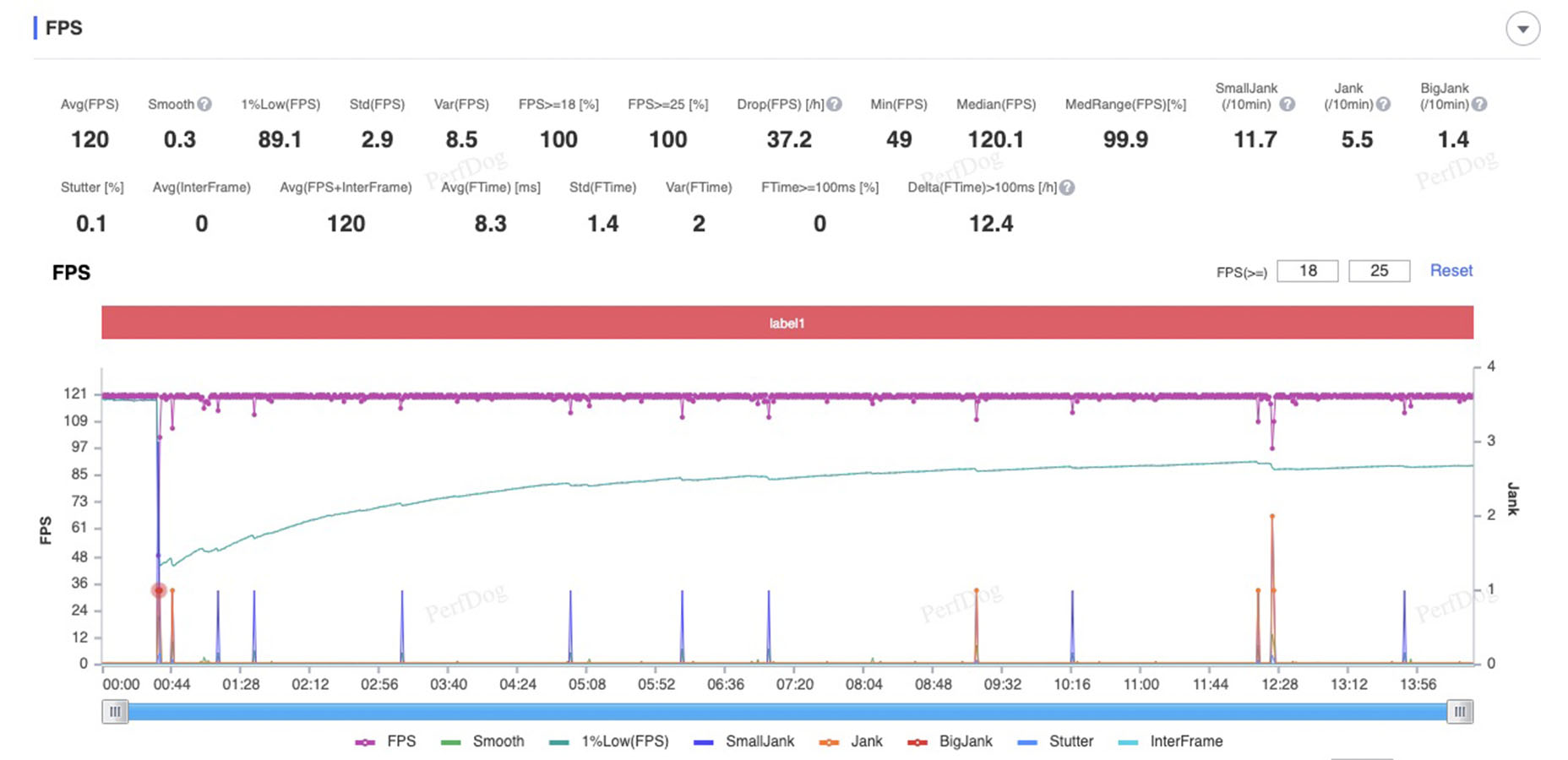Screen dimensions: 1568x760
Task: Click help icon beside Delta(FTime)>100ms
Action: [1067, 187]
